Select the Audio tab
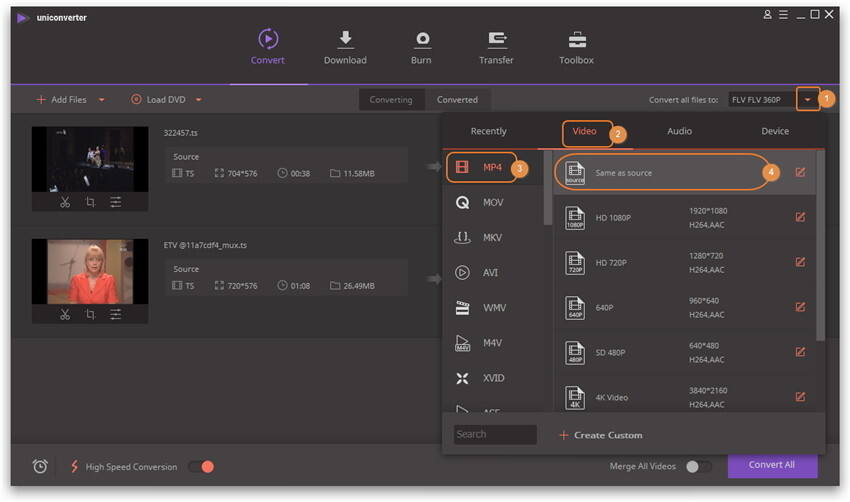 pyautogui.click(x=680, y=131)
